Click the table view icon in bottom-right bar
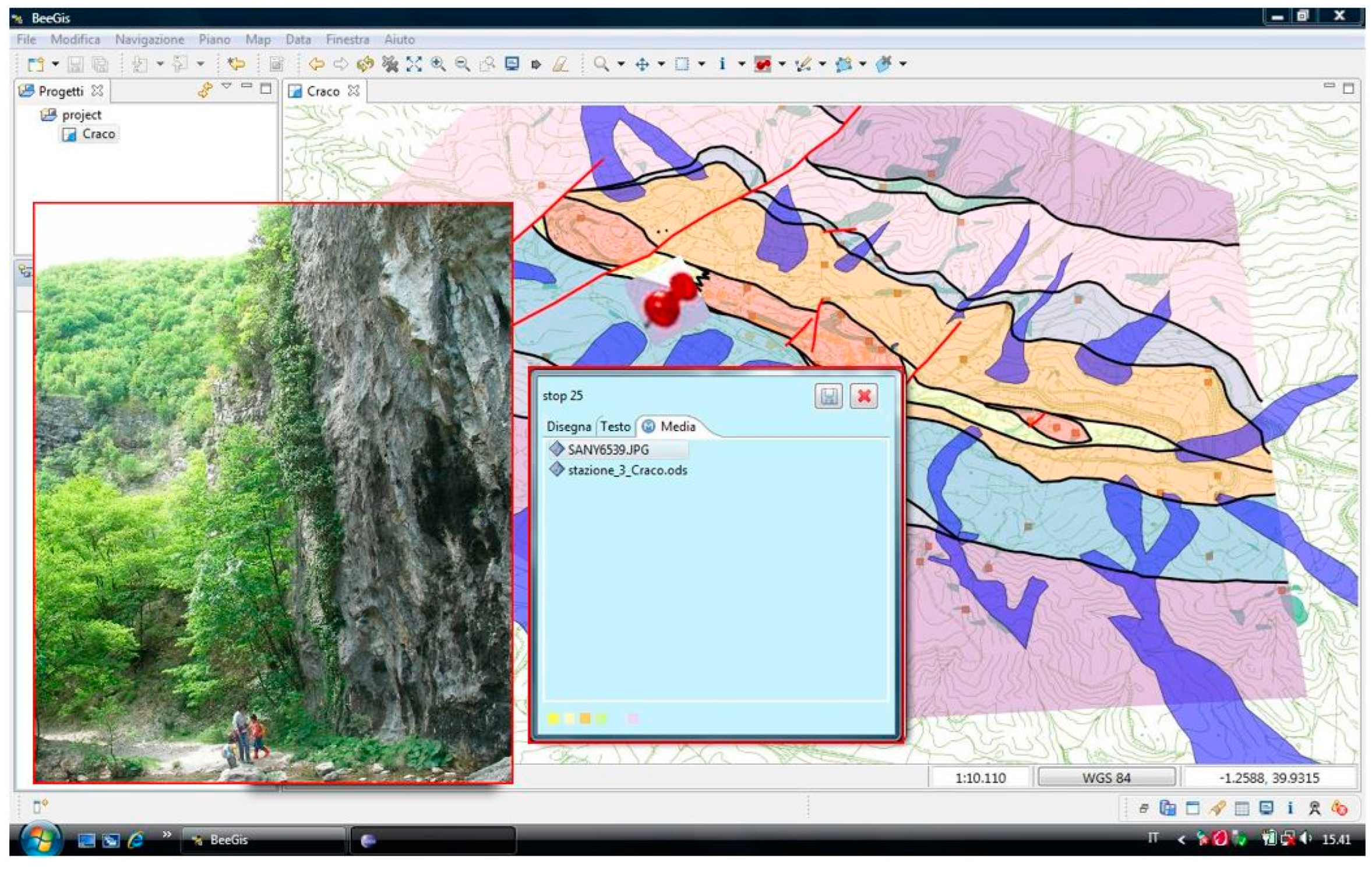 (x=1241, y=808)
